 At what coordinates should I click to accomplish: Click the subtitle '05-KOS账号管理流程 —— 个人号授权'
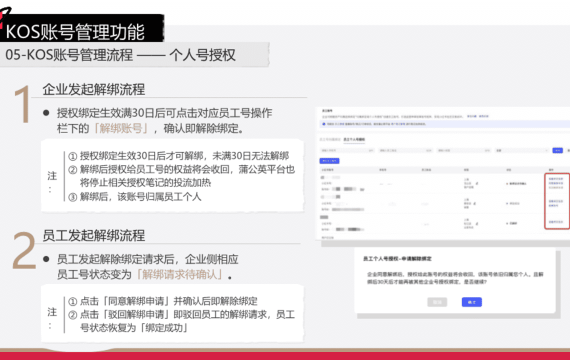coord(120,55)
